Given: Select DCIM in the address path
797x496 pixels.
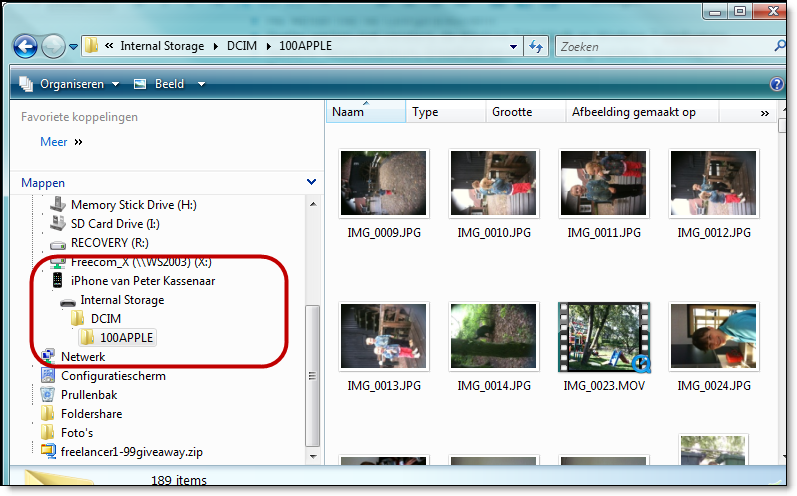Looking at the screenshot, I should 242,46.
